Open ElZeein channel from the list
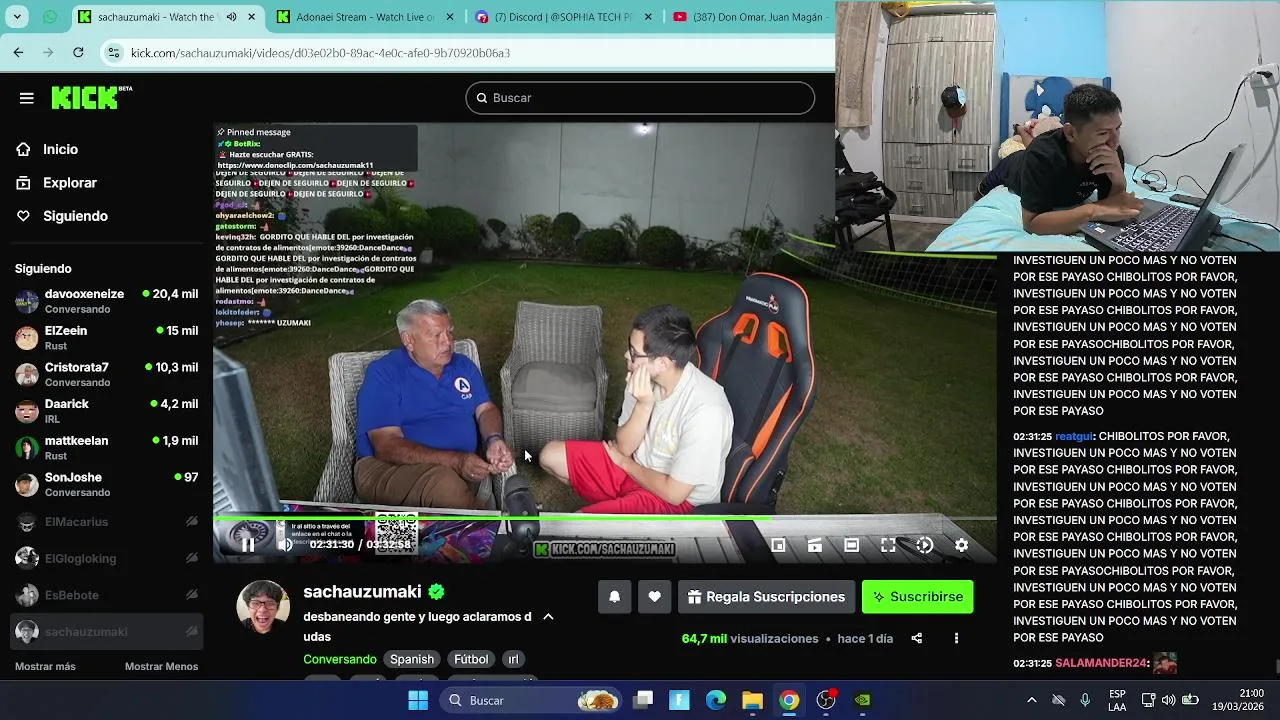The width and height of the screenshot is (1280, 720). pyautogui.click(x=107, y=338)
